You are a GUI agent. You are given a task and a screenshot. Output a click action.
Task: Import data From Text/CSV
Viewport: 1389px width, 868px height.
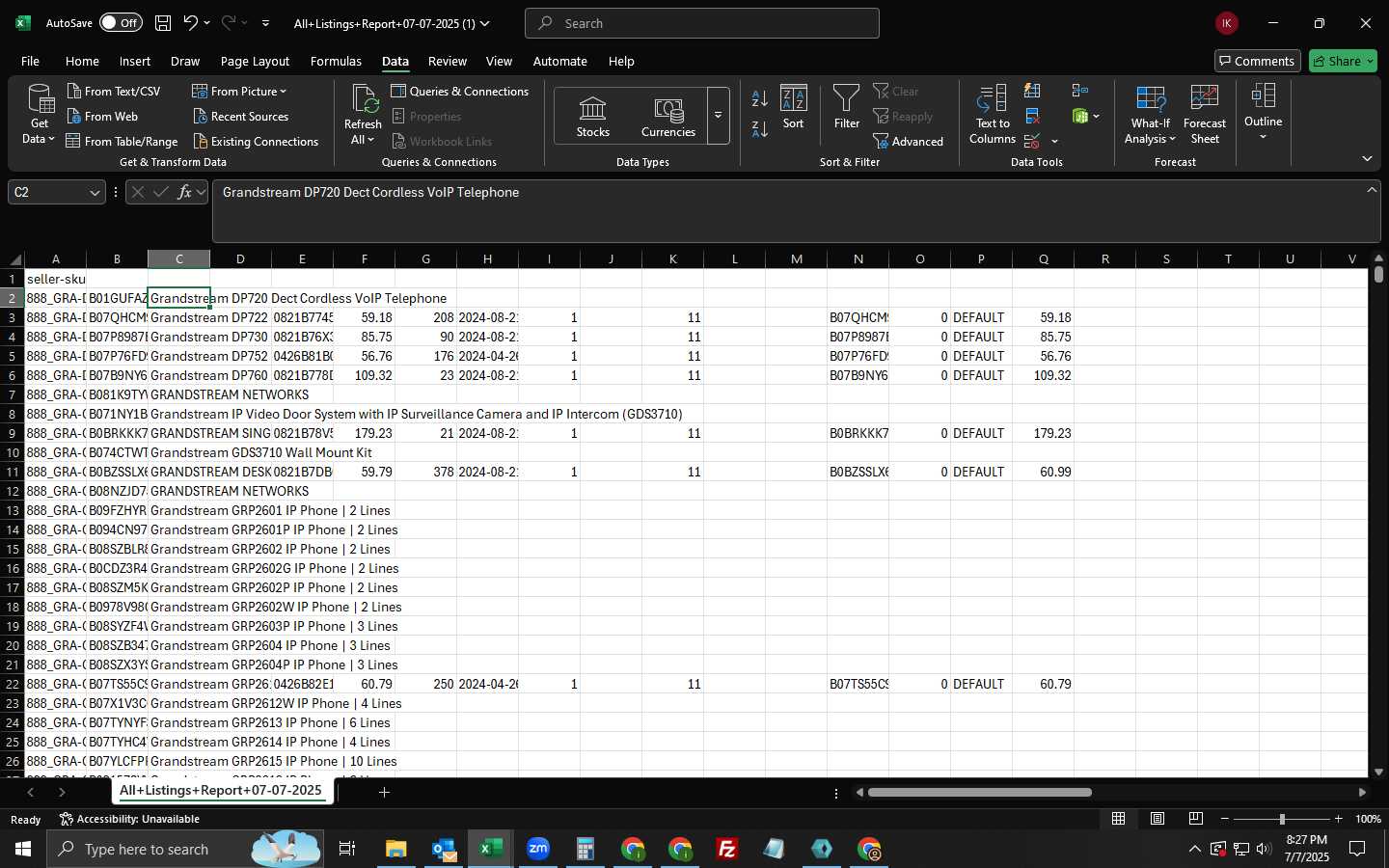click(x=113, y=91)
